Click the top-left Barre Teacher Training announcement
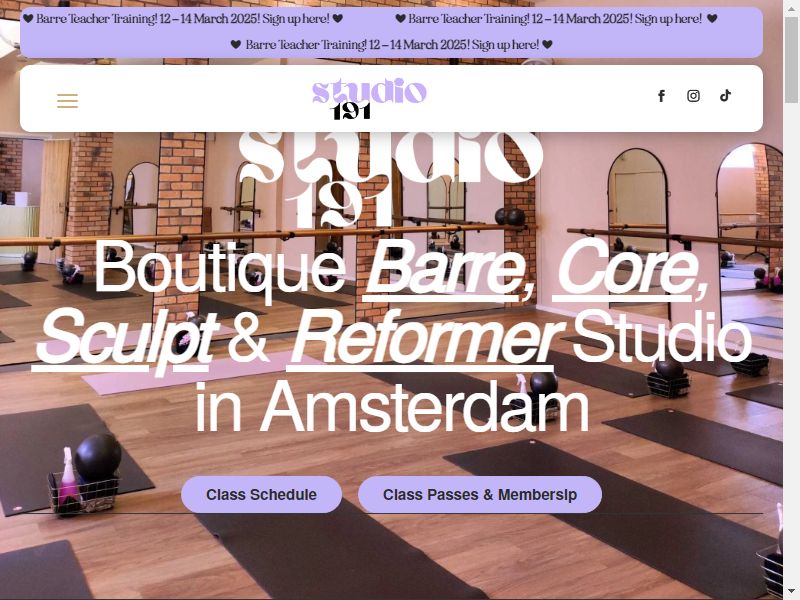Screen dimensions: 800x600 click(x=183, y=19)
